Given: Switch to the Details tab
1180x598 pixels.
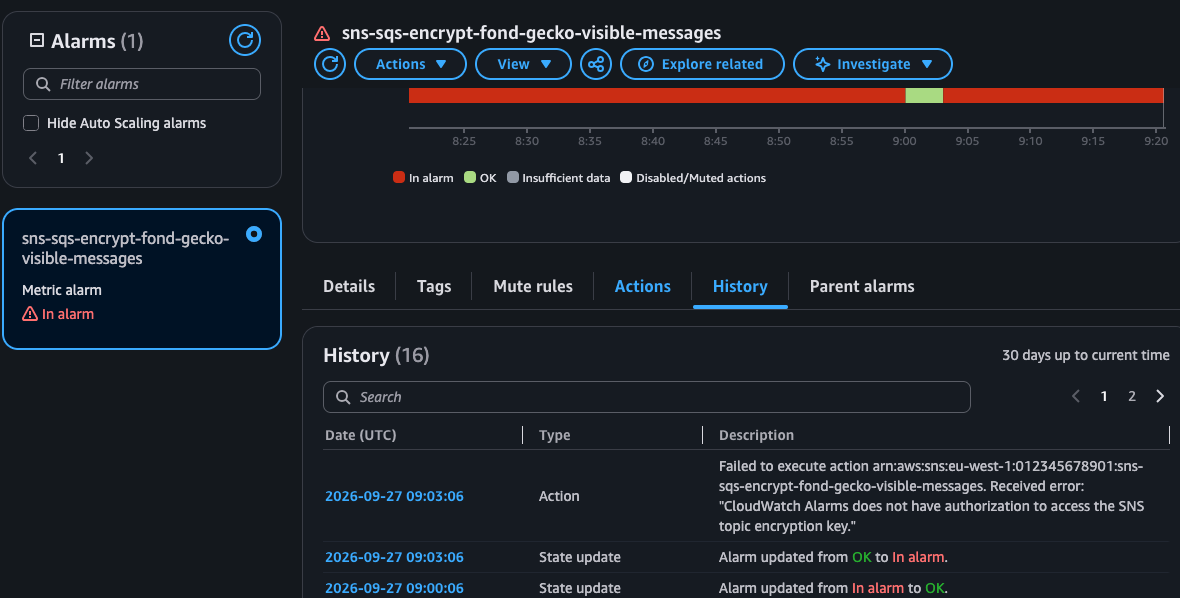Looking at the screenshot, I should pos(349,287).
